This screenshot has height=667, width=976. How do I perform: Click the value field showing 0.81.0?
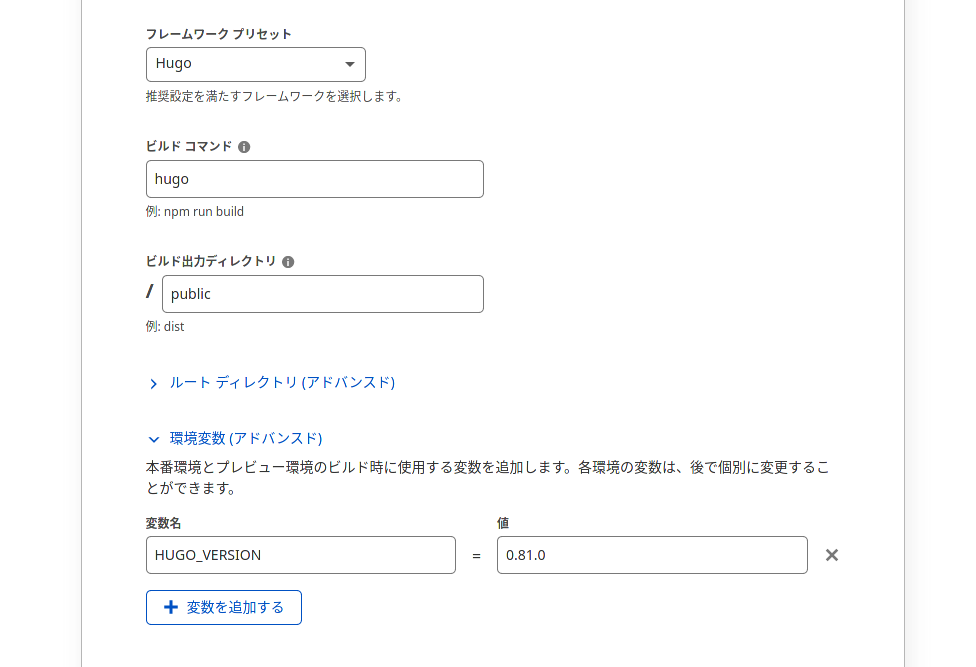651,555
